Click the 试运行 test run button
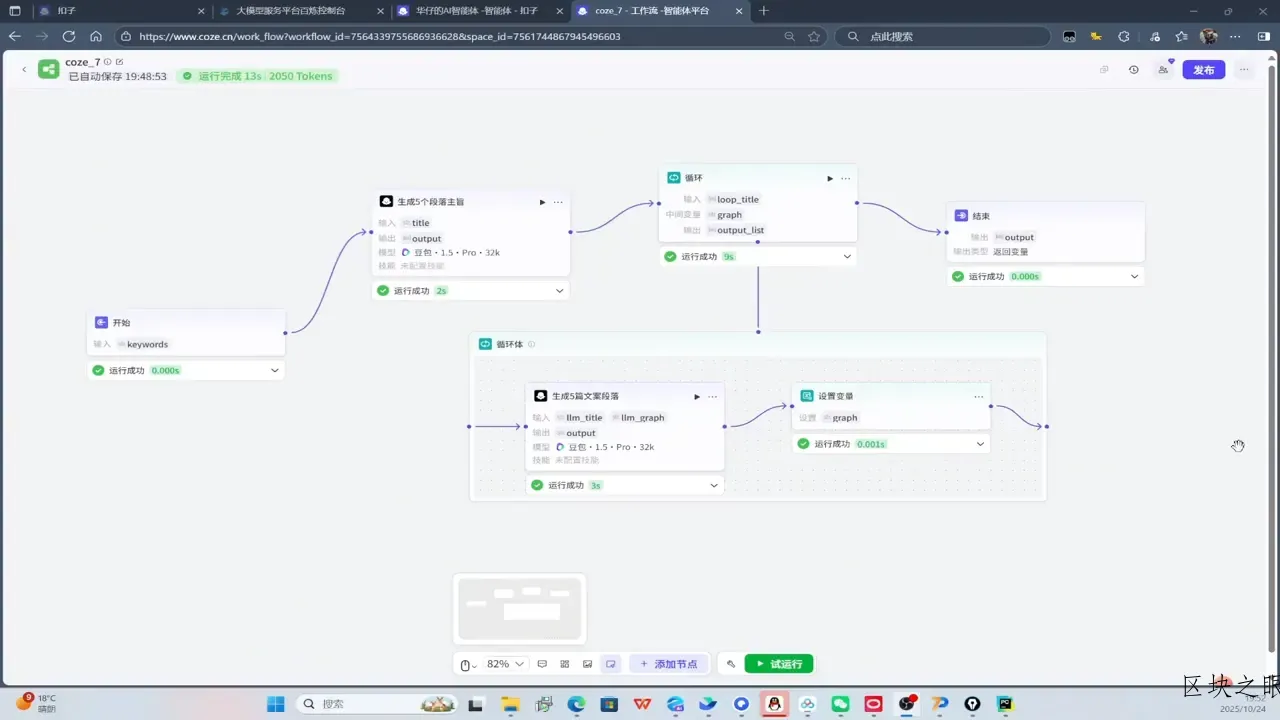 pyautogui.click(x=778, y=664)
